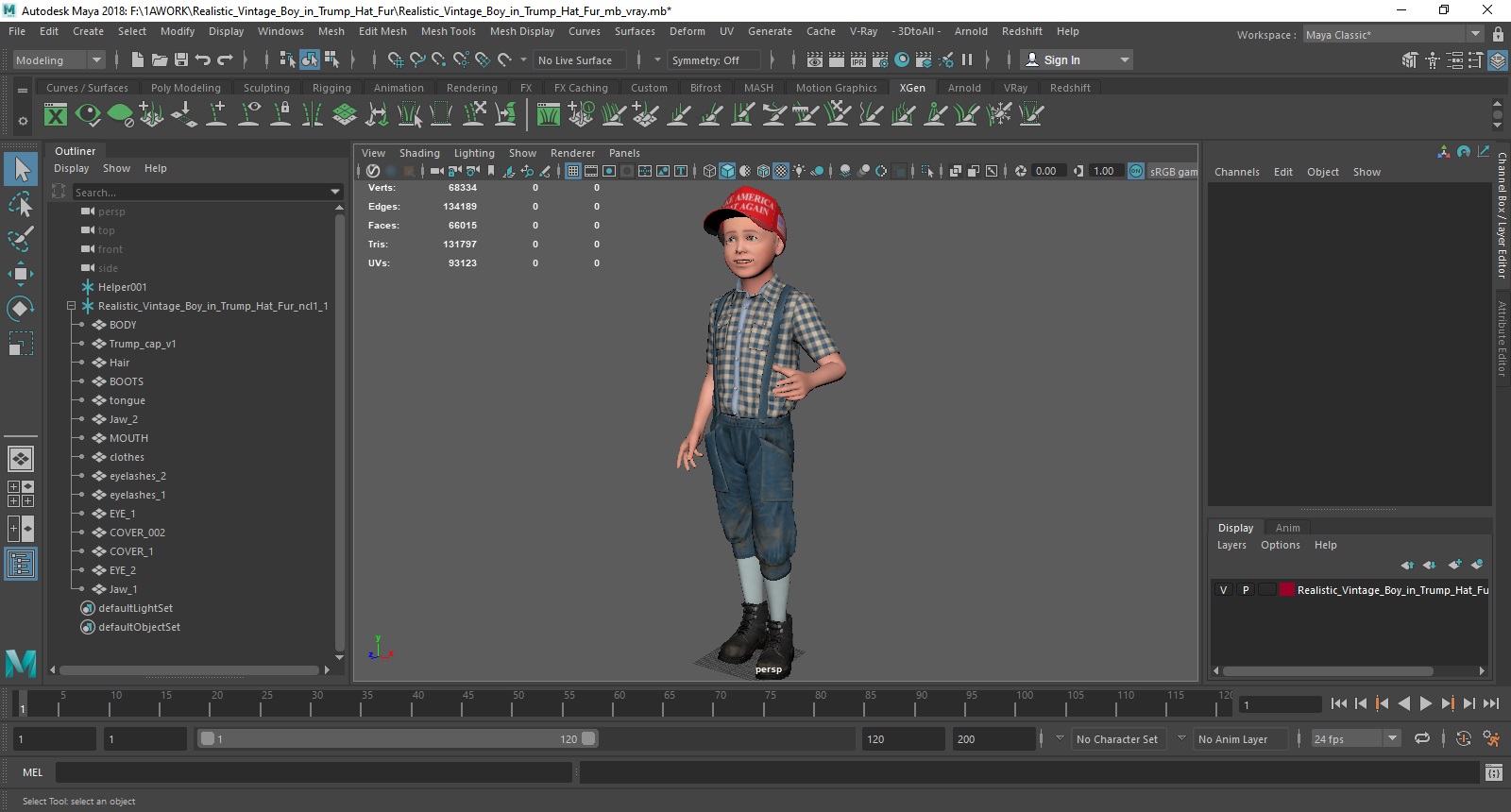Toggle layer playback P box

[1246, 590]
